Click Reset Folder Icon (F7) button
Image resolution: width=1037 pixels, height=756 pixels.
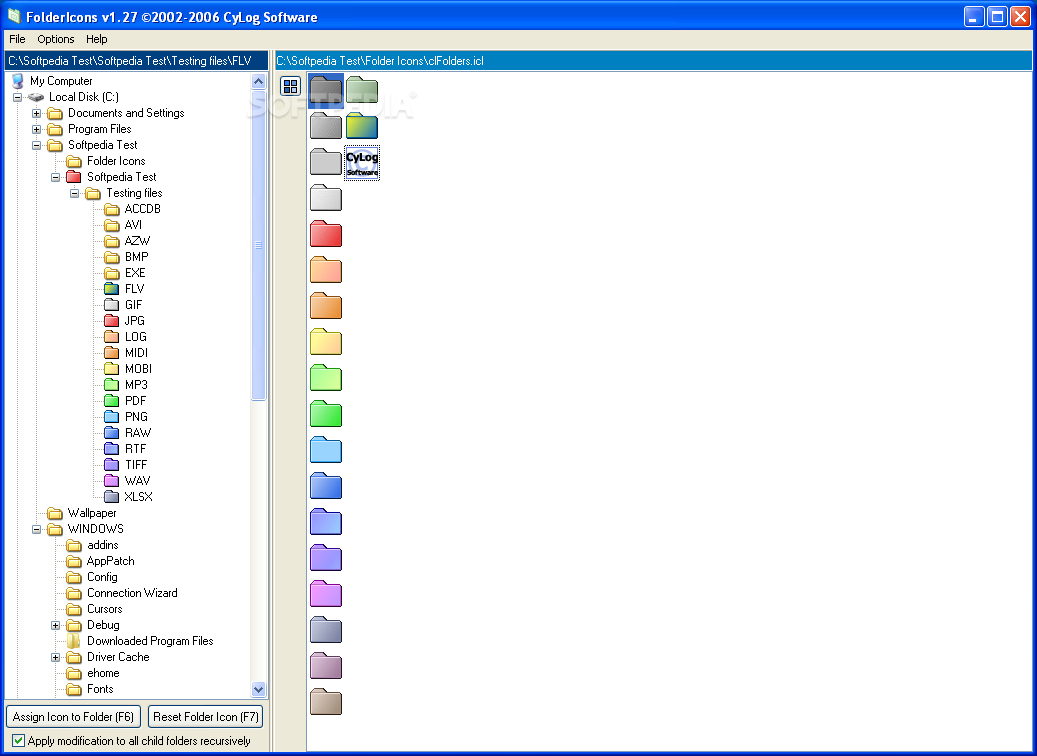pos(206,717)
